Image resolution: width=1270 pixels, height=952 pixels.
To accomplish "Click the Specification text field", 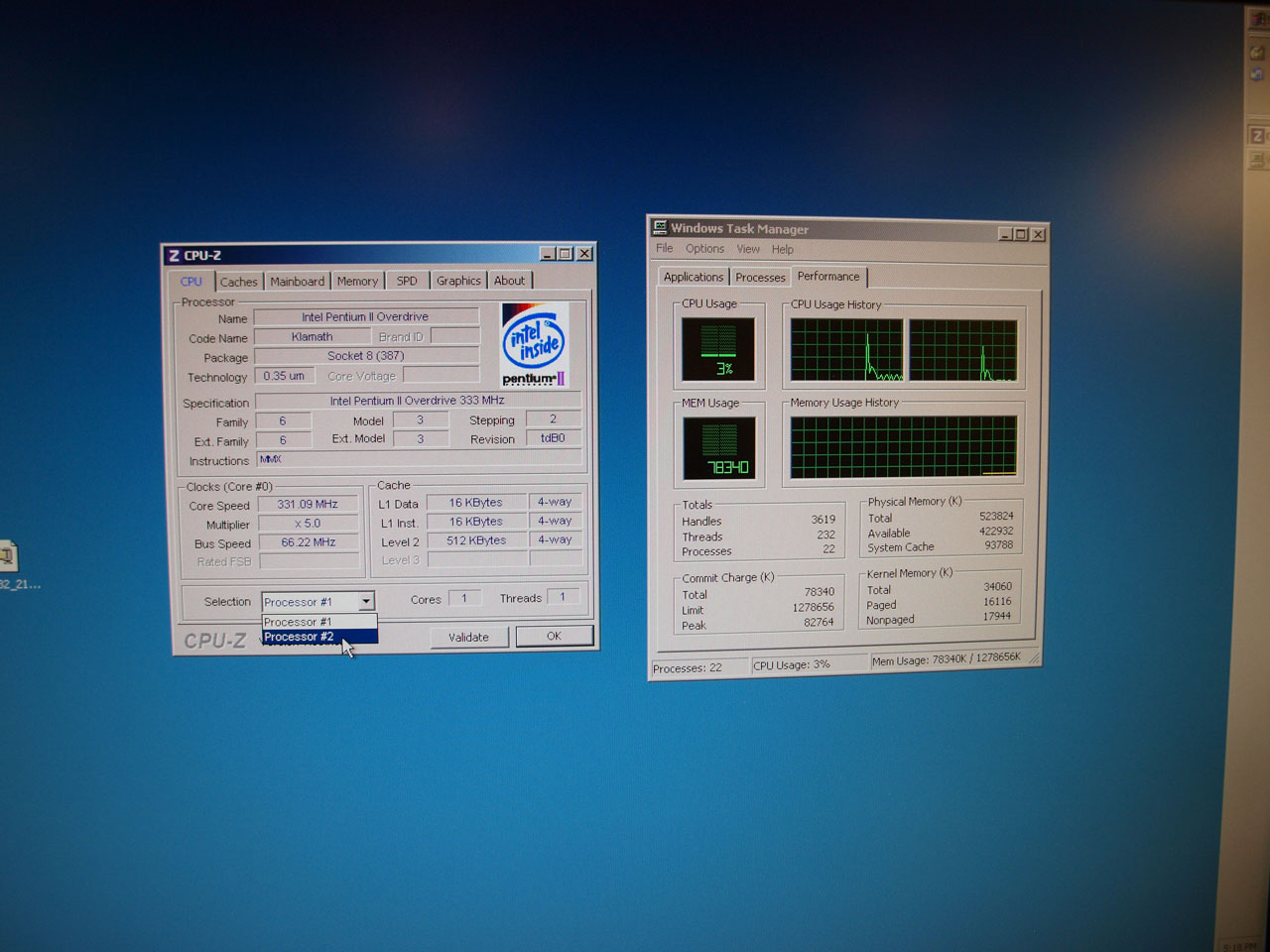I will tap(417, 401).
